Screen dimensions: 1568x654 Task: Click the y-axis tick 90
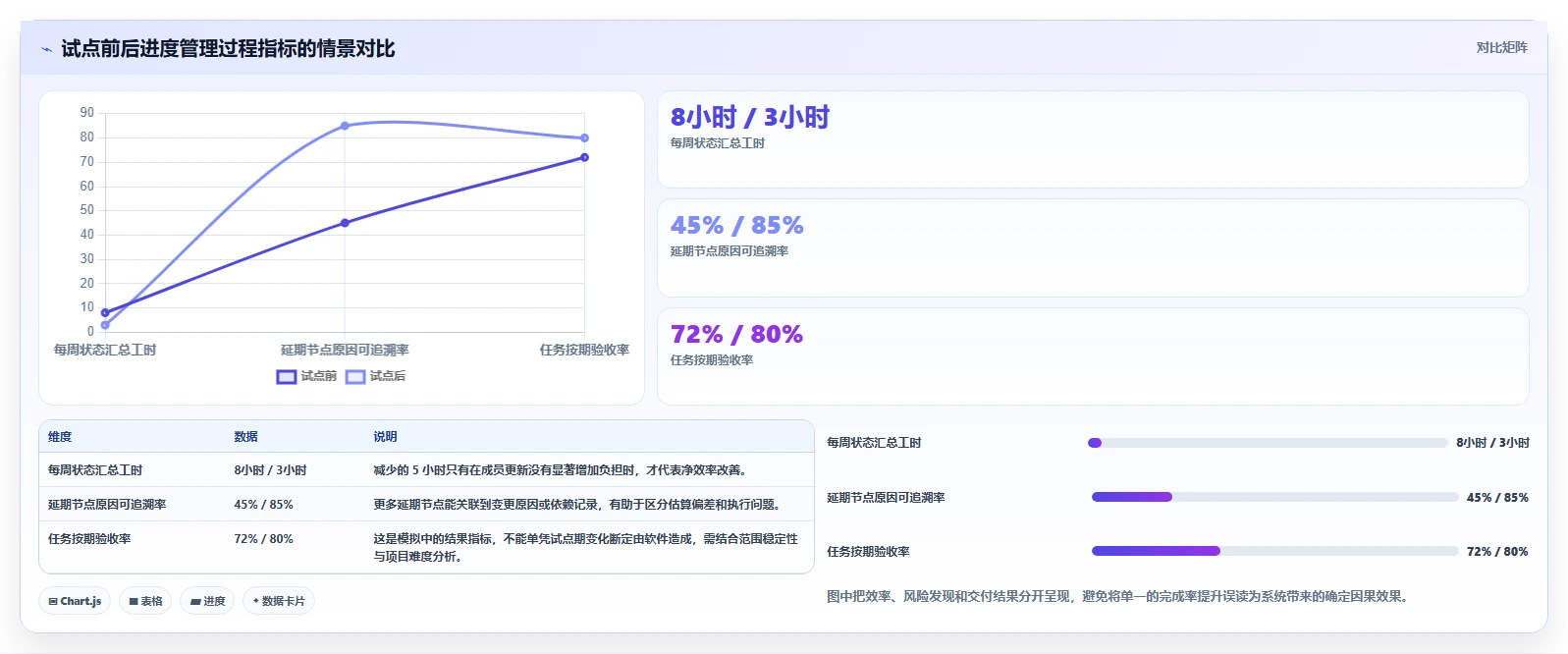click(x=87, y=113)
